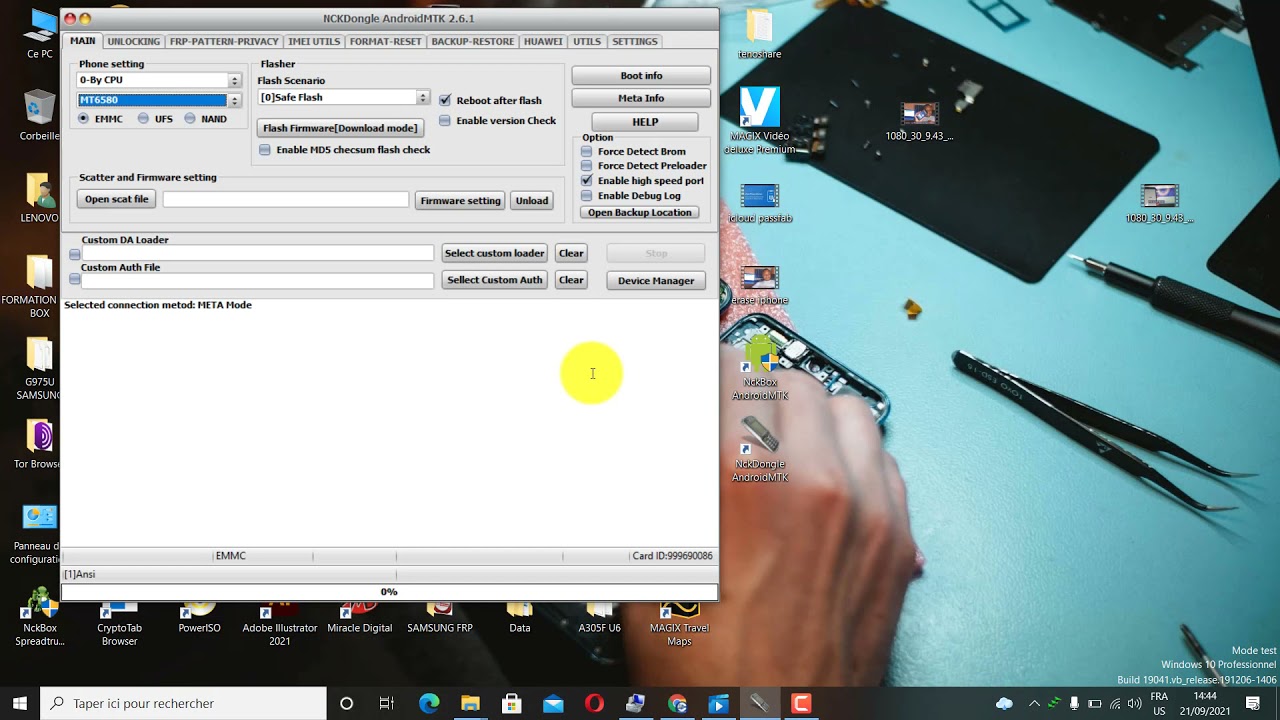The width and height of the screenshot is (1280, 720).
Task: Open Microsoft Edge from the taskbar
Action: pos(429,704)
